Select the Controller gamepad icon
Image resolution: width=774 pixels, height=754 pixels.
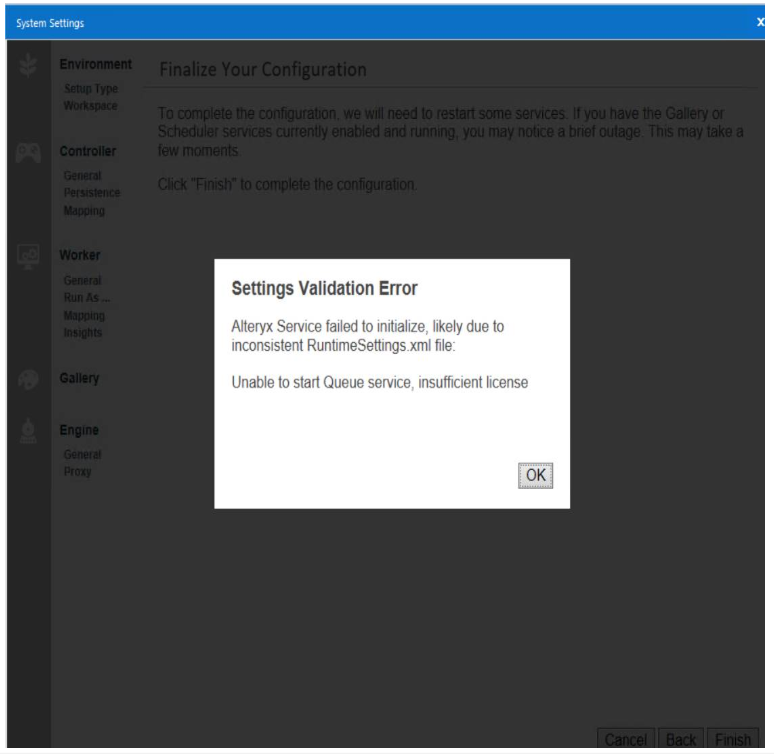[28, 153]
